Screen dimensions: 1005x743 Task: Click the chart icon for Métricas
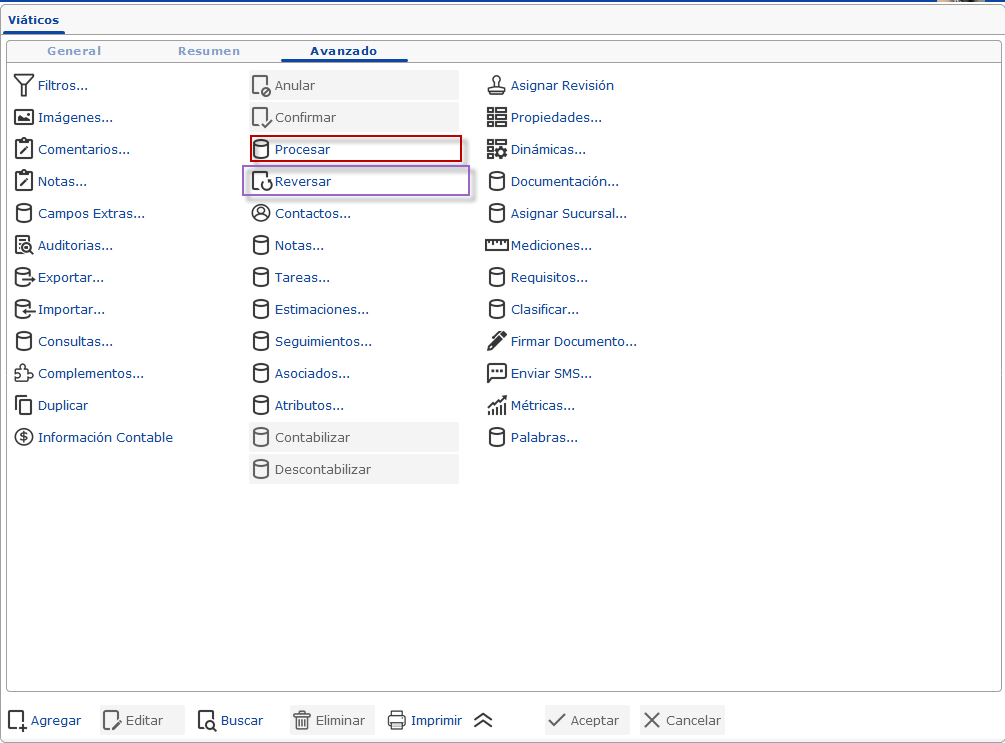pyautogui.click(x=496, y=406)
